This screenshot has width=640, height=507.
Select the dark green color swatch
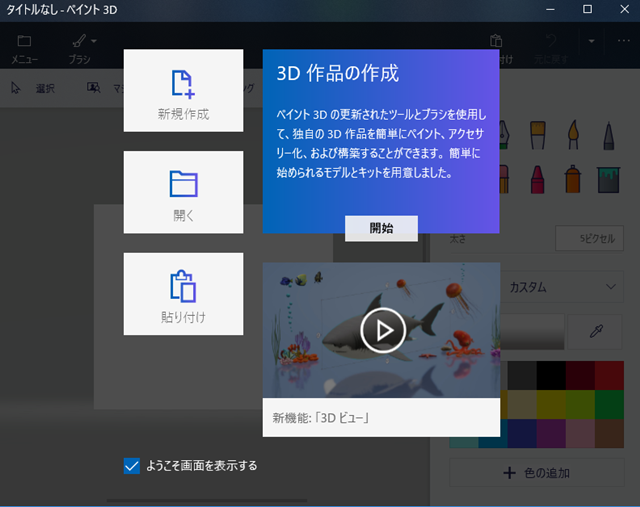(x=609, y=405)
